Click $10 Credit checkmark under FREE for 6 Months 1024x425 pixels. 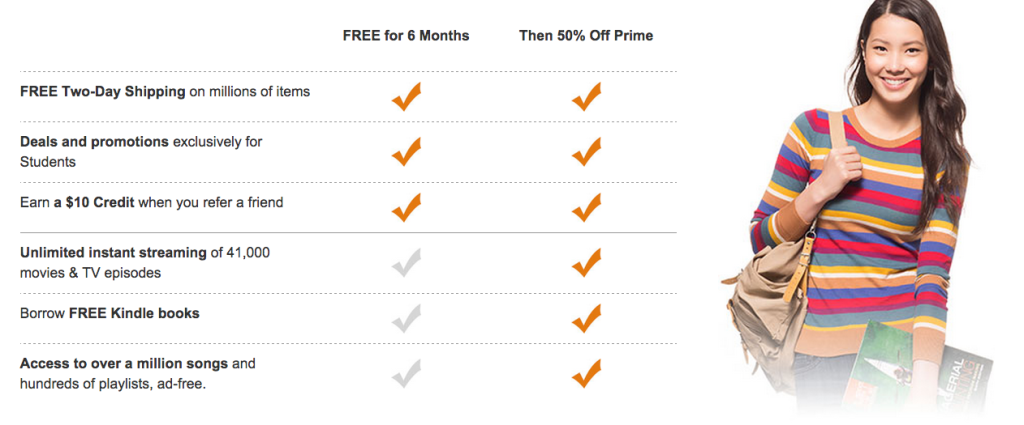pos(406,208)
